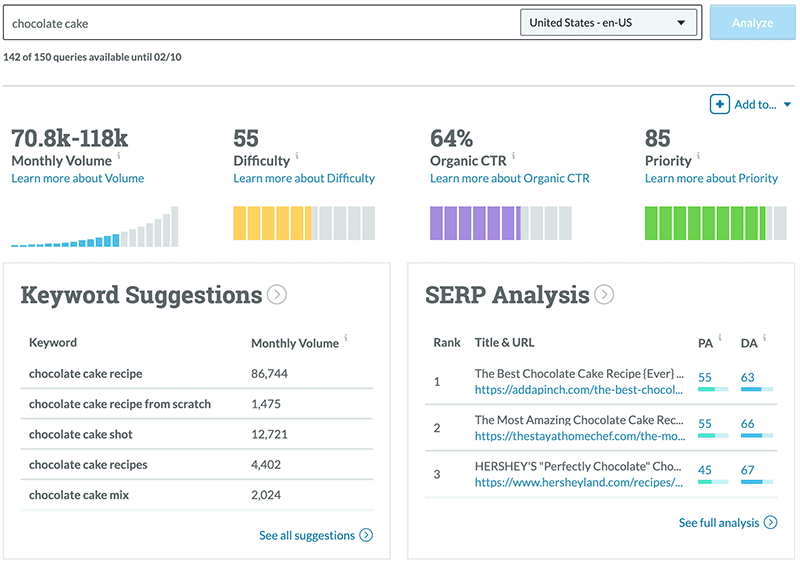Click the Keyword Suggestions arrow circle icon
This screenshot has width=800, height=564.
(277, 295)
